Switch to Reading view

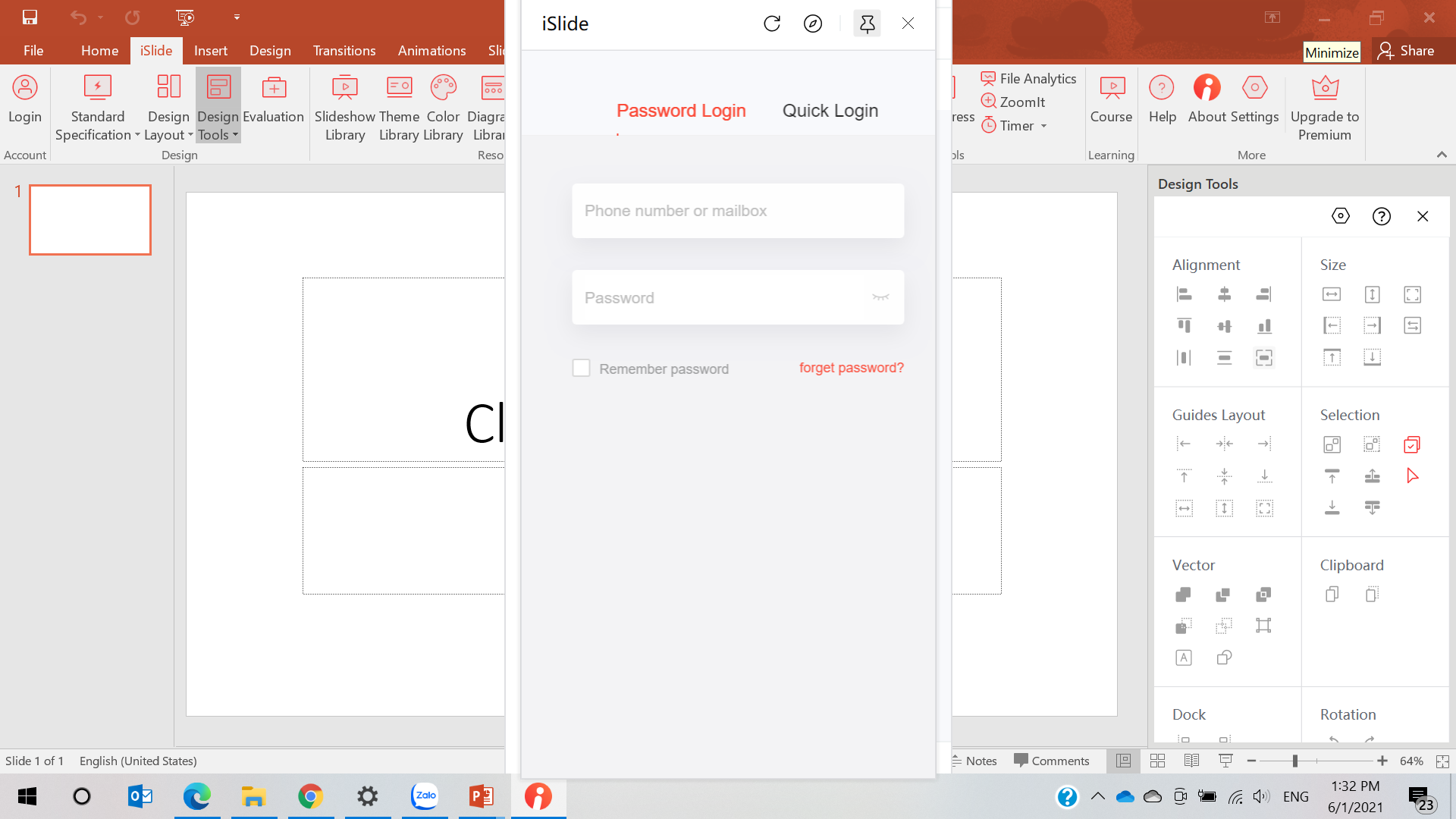coord(1191,761)
